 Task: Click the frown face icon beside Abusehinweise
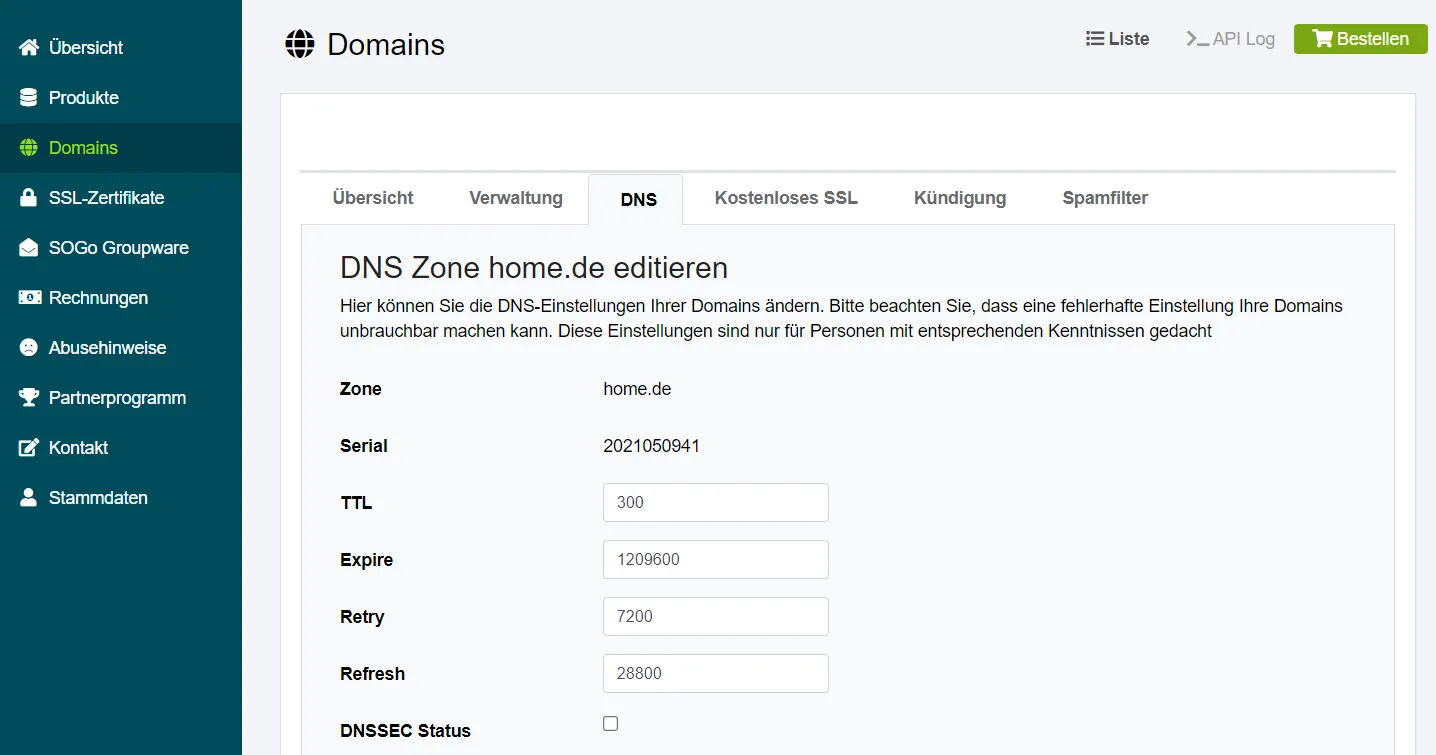pyautogui.click(x=29, y=347)
